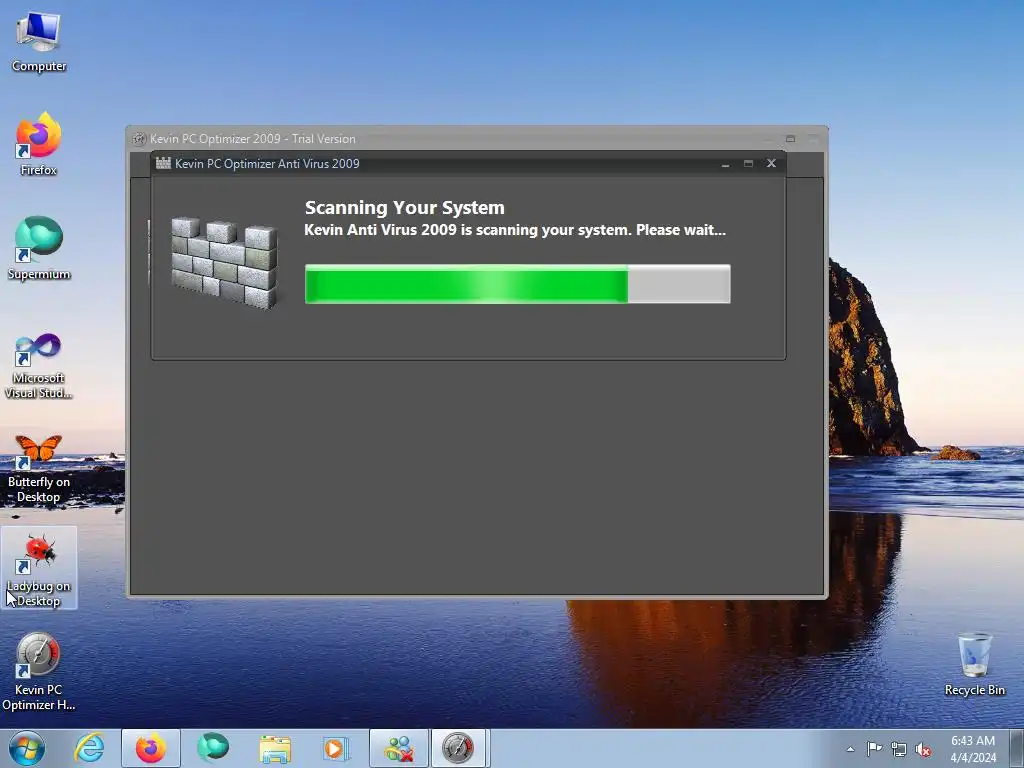Switch to the Messenger taskbar button

click(x=399, y=748)
